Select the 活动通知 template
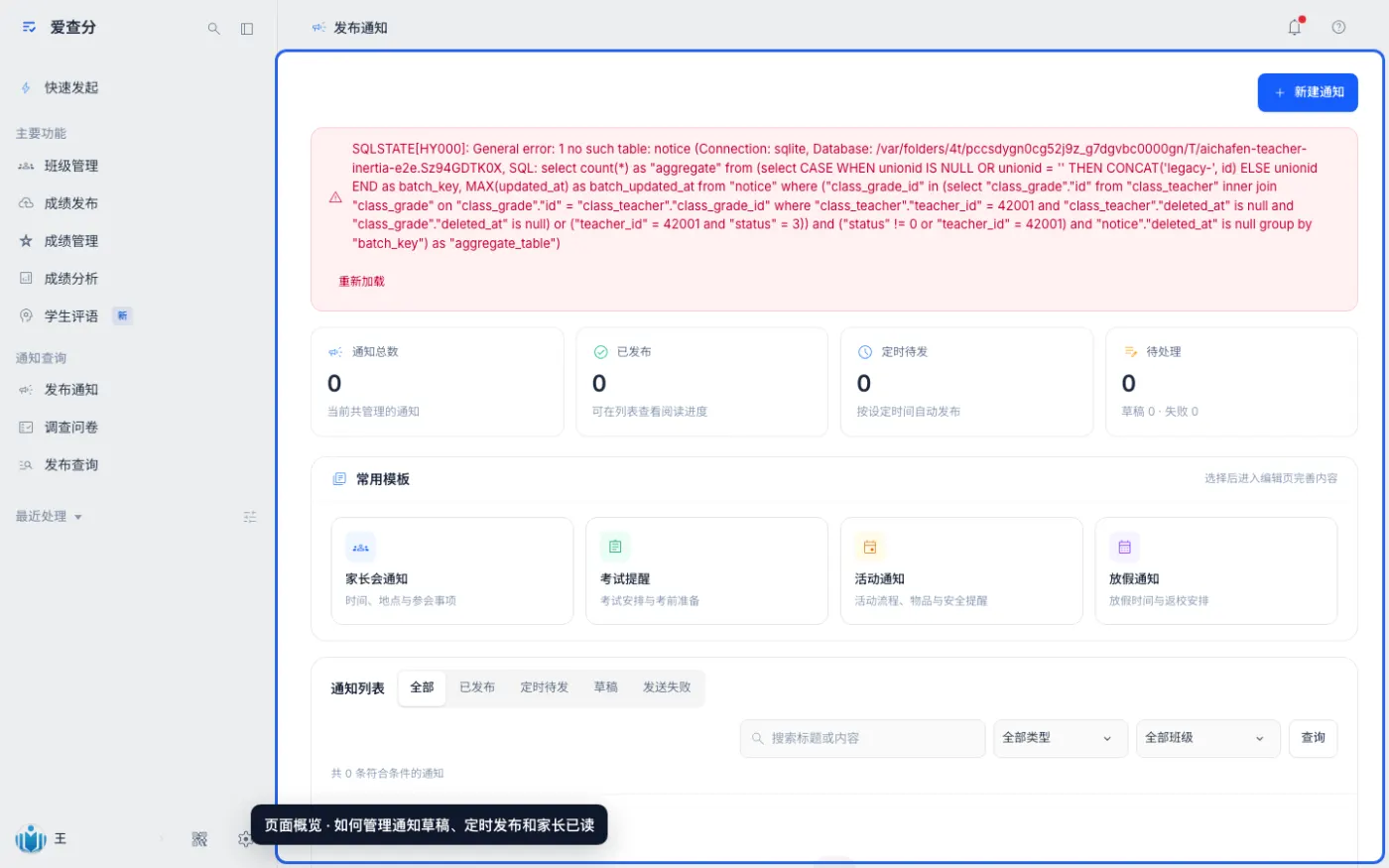Image resolution: width=1389 pixels, height=868 pixels. tap(961, 570)
